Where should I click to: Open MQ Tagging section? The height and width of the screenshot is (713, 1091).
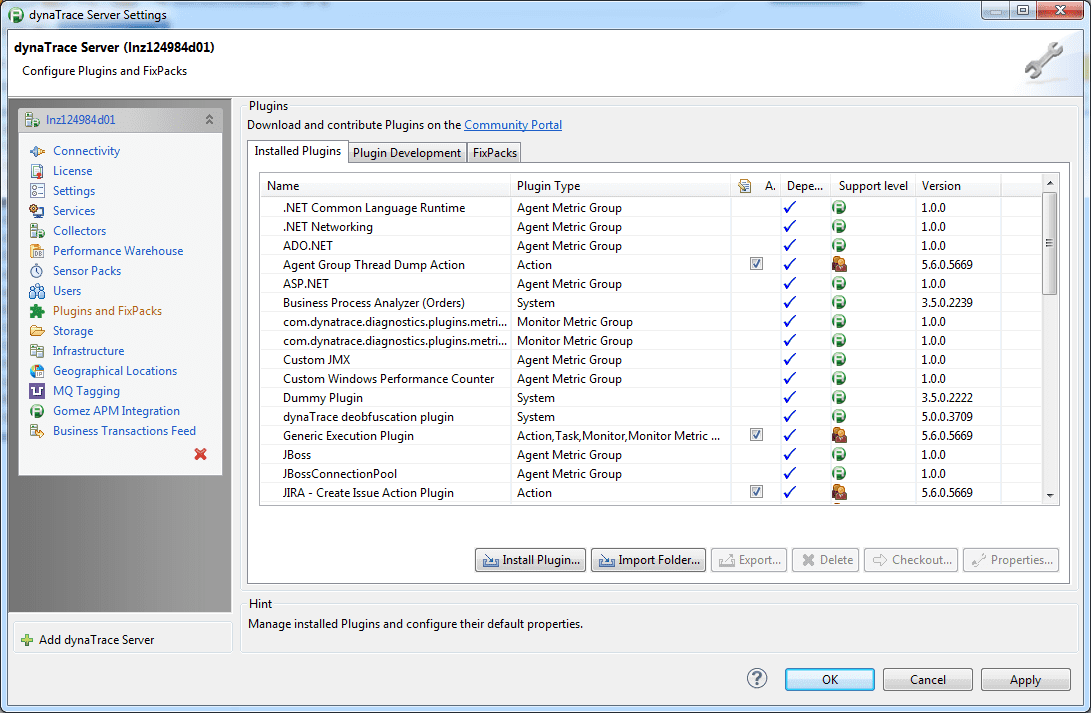[86, 391]
